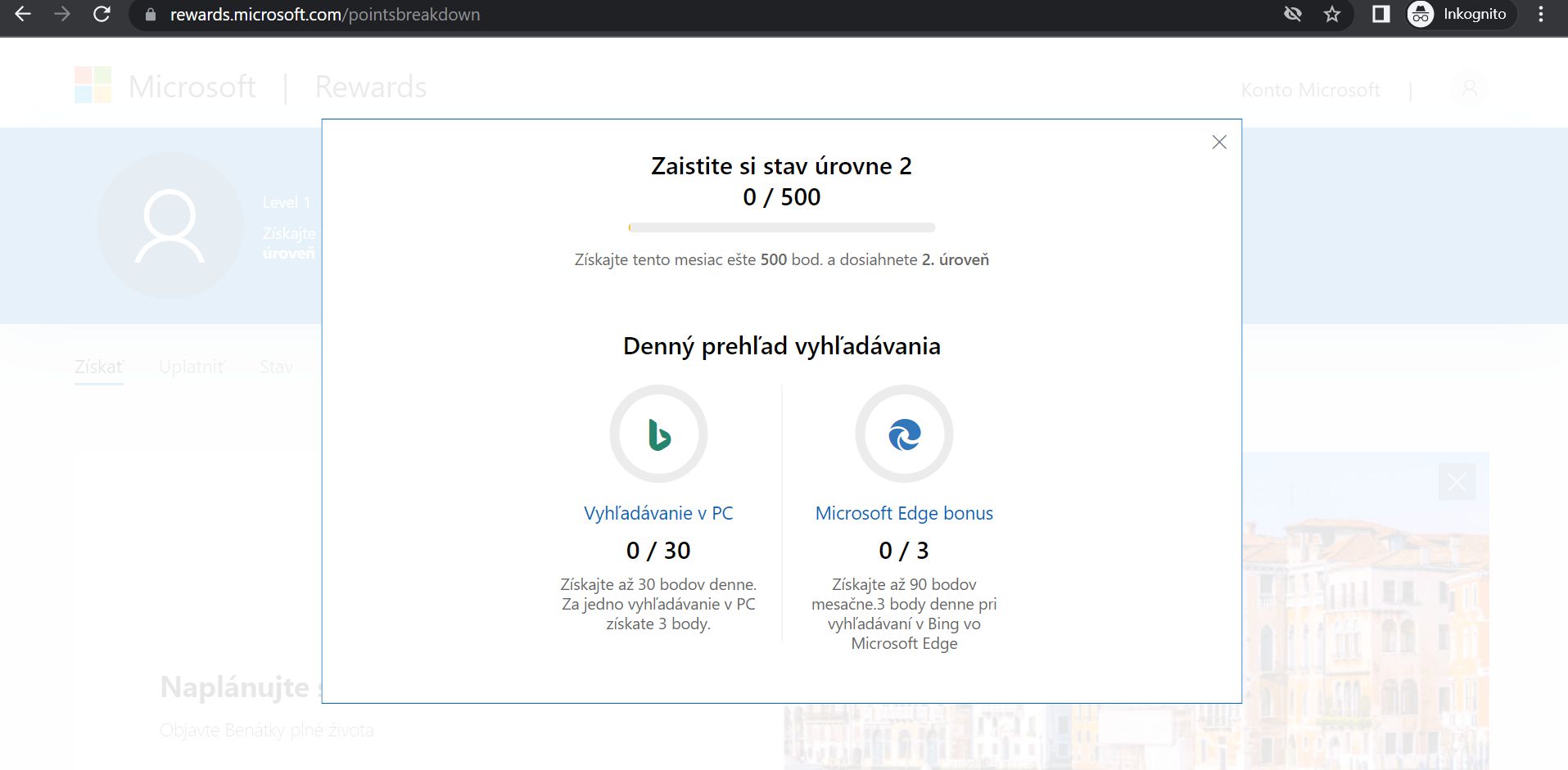Click the 0 / 500 points text
Screen dimensions: 1568x770
click(782, 197)
